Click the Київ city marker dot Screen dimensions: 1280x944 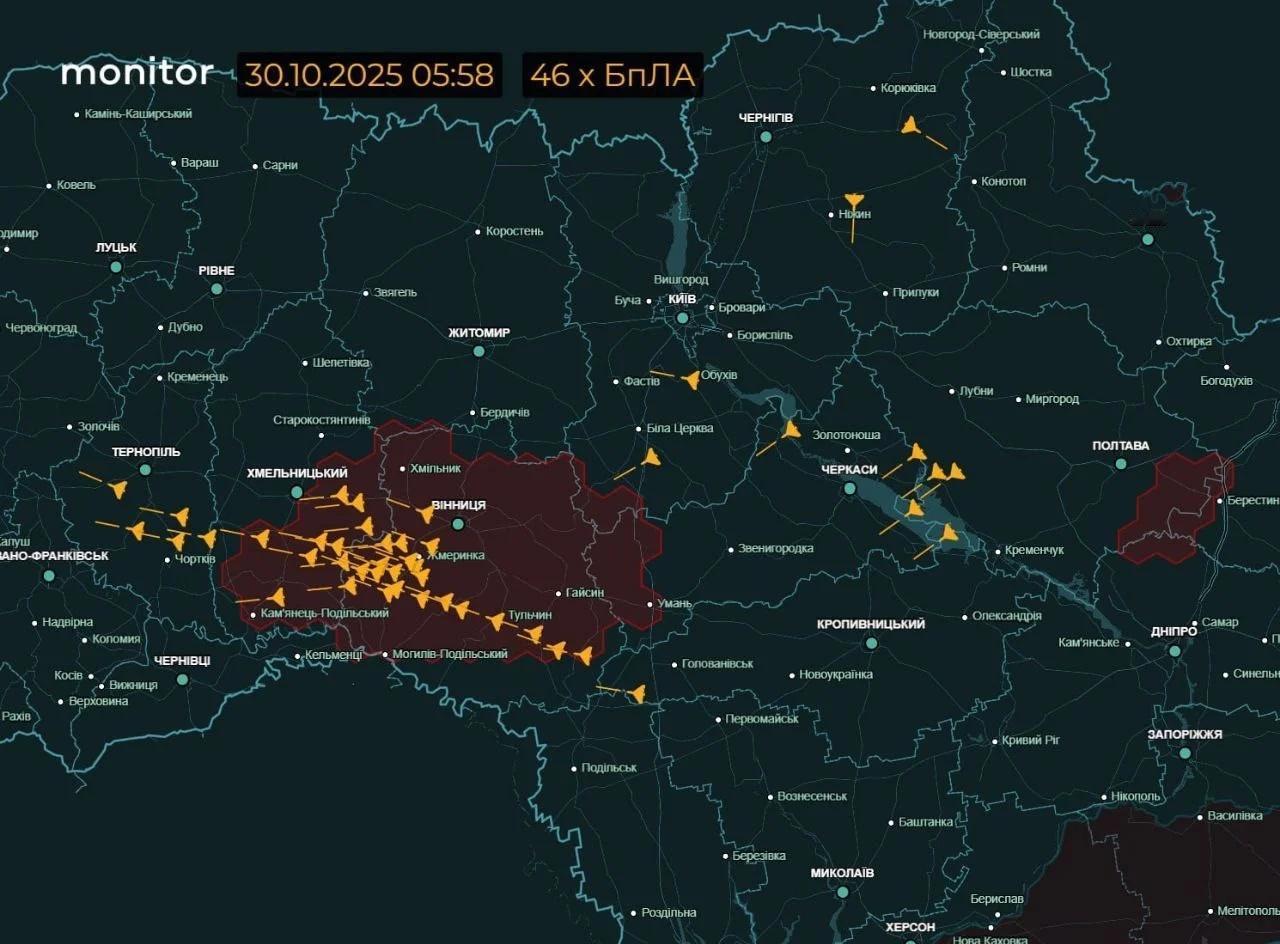(x=682, y=318)
